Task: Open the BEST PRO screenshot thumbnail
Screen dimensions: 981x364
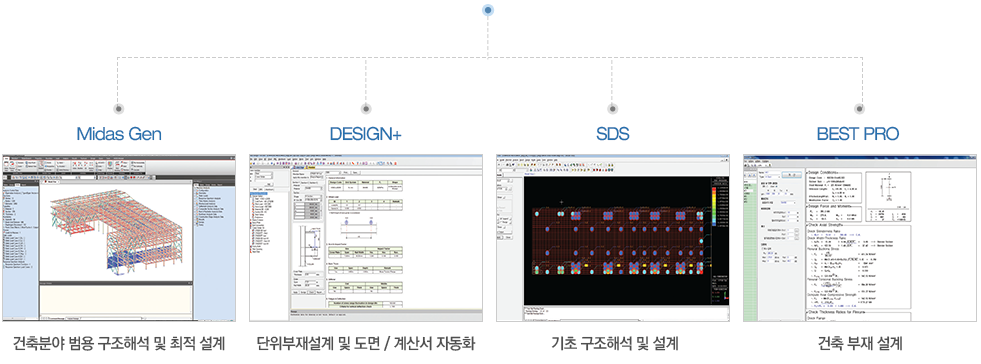Action: click(x=860, y=237)
